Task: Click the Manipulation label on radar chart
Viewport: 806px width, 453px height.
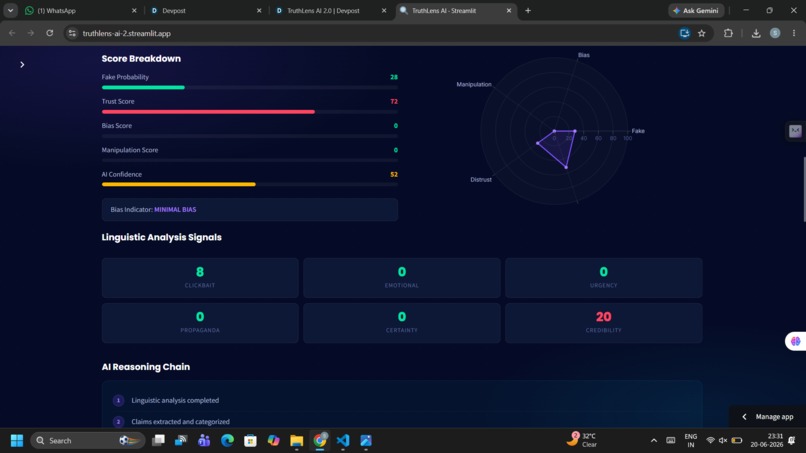Action: click(x=474, y=84)
